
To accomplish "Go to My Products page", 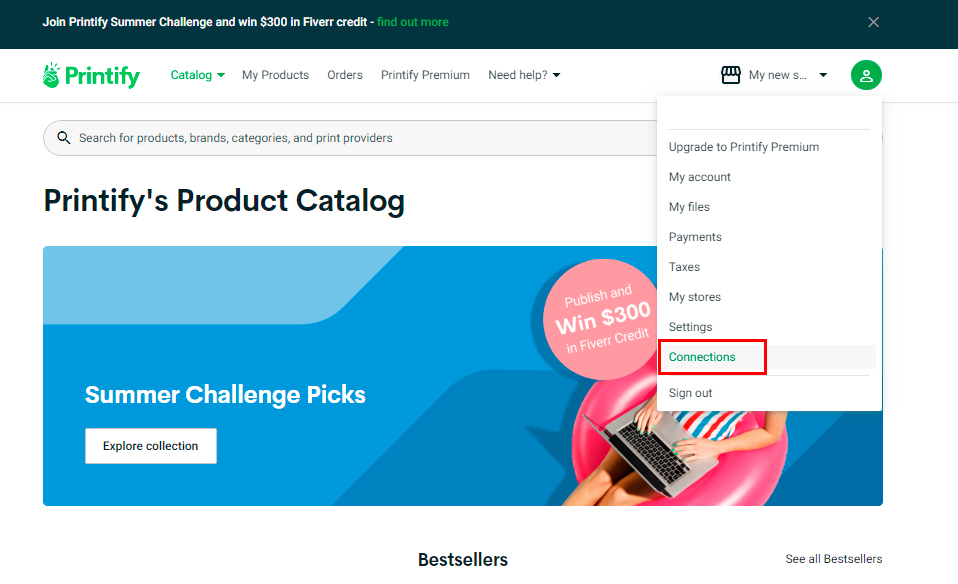I will [275, 75].
